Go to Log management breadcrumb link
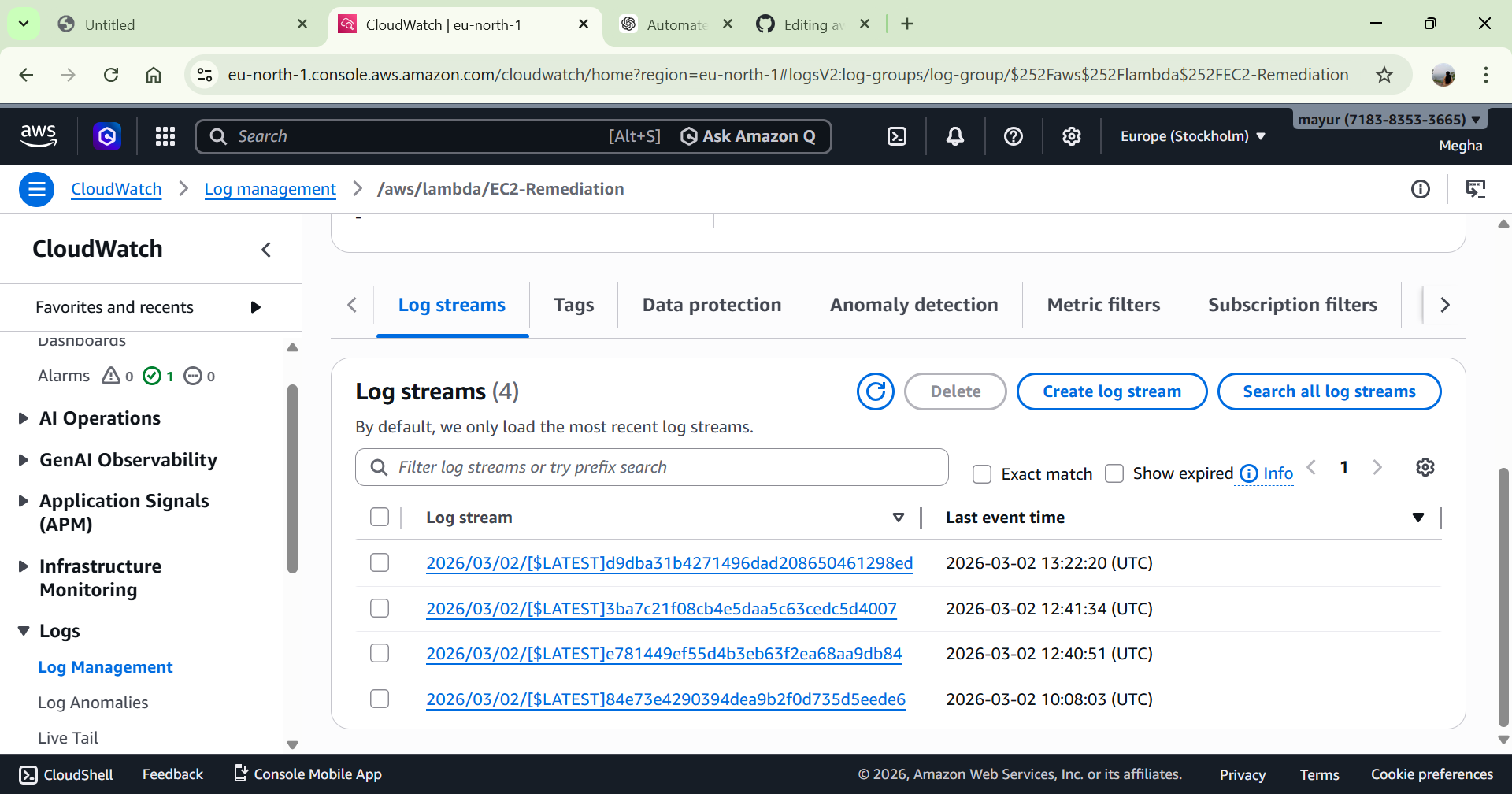Screen dimensions: 1512x794 270,189
